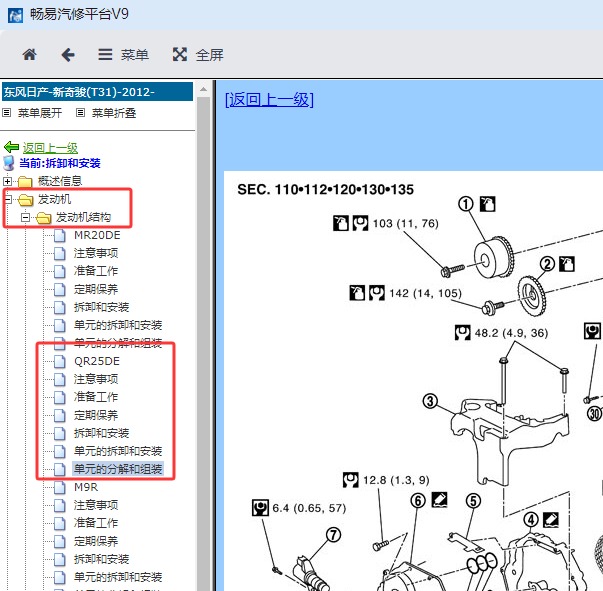Image resolution: width=603 pixels, height=591 pixels.
Task: Open 定期保养 under QR25DE
Action: point(96,415)
